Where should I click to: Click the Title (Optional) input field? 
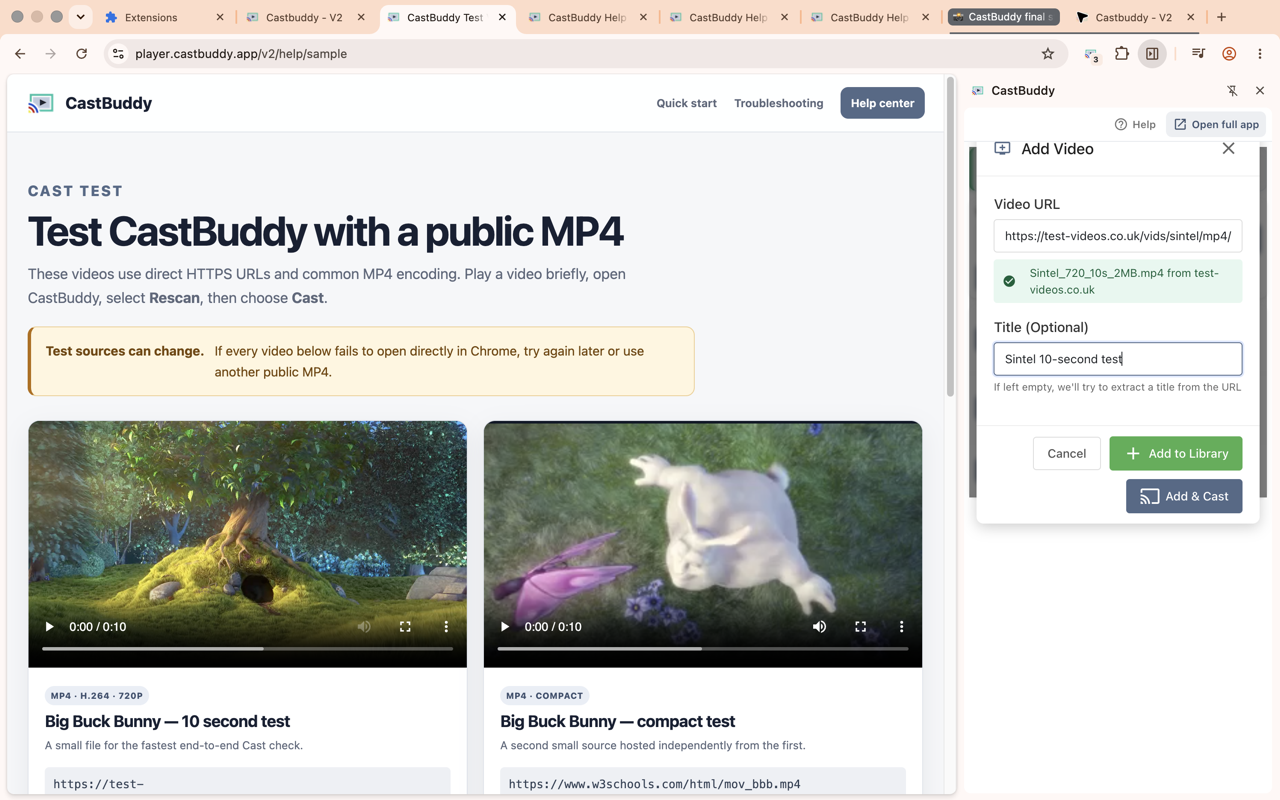pyautogui.click(x=1118, y=359)
